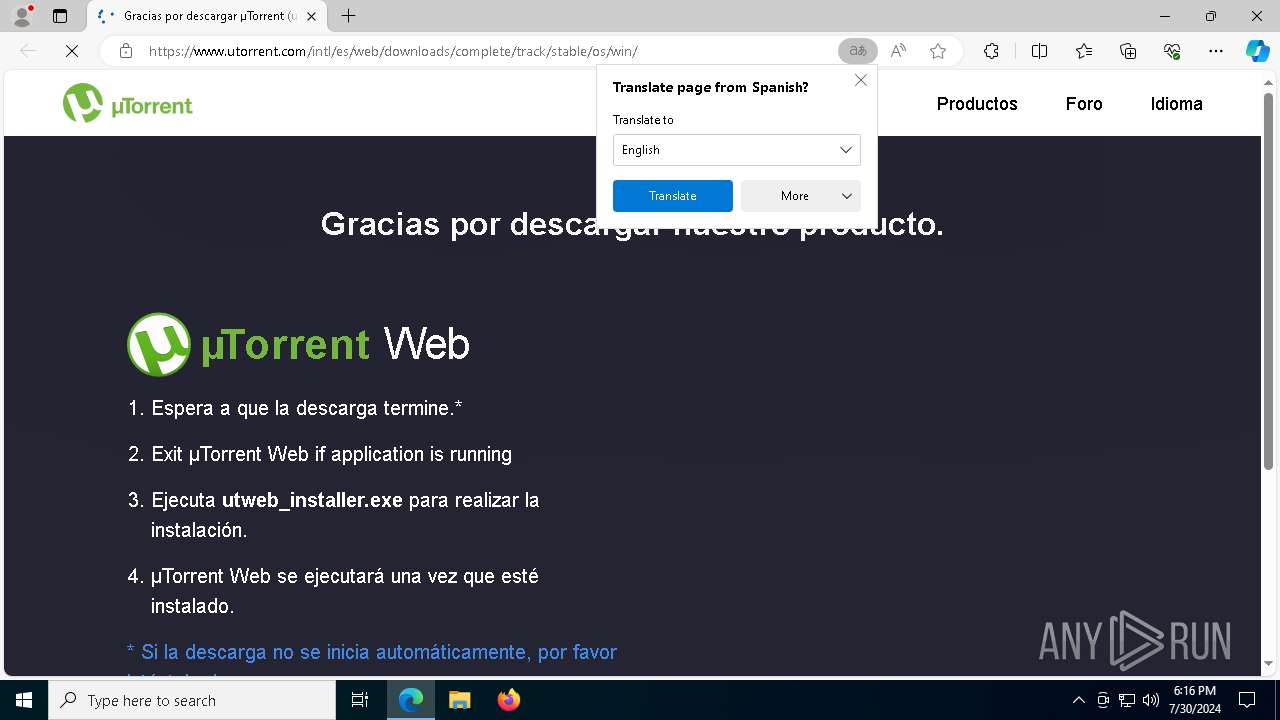Open a new browser tab
This screenshot has height=720, width=1280.
[348, 16]
